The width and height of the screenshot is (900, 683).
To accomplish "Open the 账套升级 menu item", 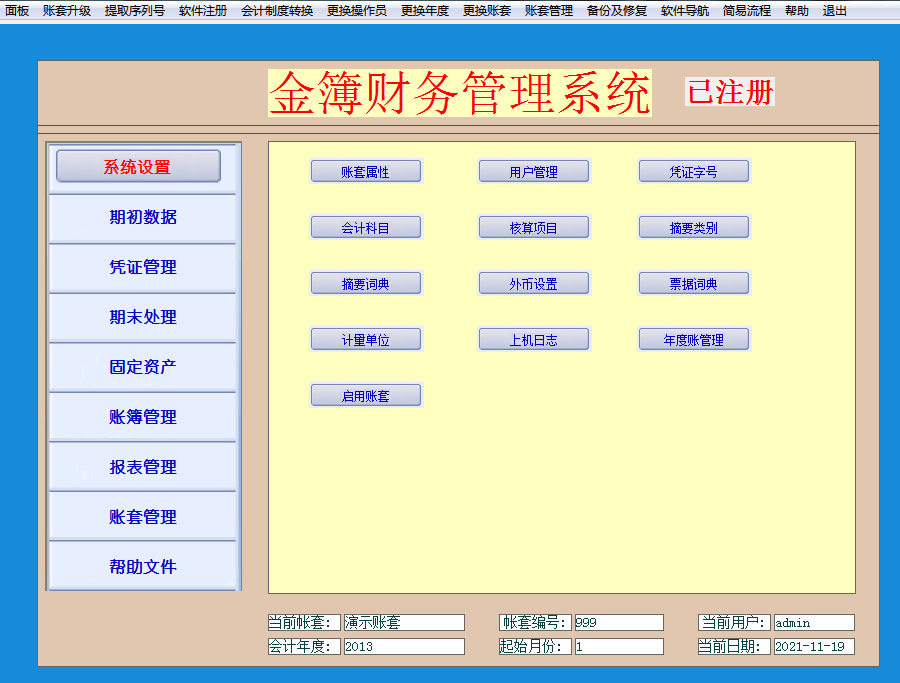I will click(x=67, y=10).
